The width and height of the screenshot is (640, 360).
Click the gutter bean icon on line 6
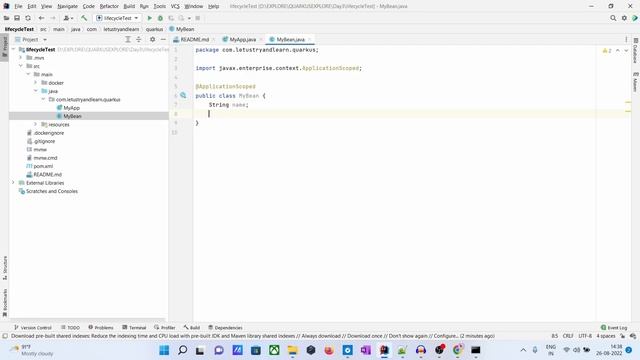[x=183, y=96]
